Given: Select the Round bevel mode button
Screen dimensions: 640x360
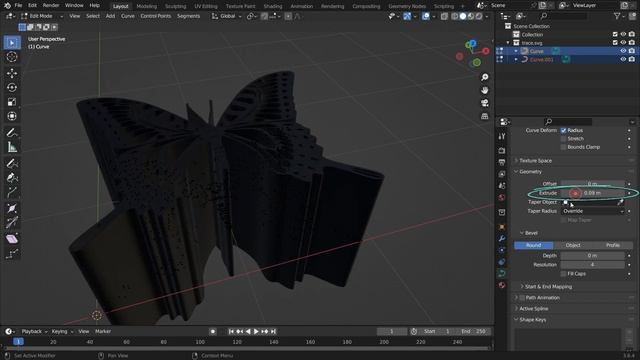Looking at the screenshot, I should click(x=533, y=245).
